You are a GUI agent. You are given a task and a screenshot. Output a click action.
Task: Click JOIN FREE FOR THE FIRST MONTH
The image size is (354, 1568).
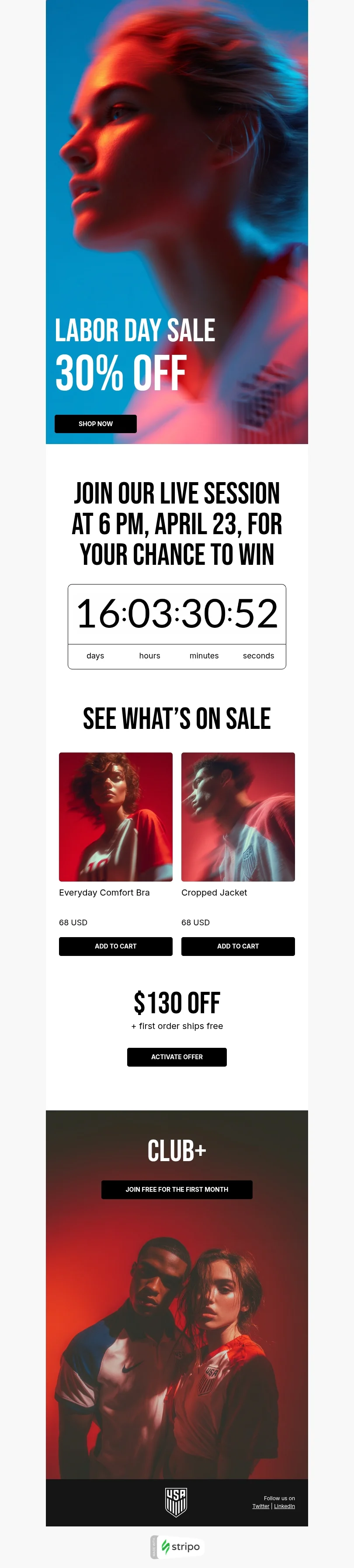click(177, 1190)
